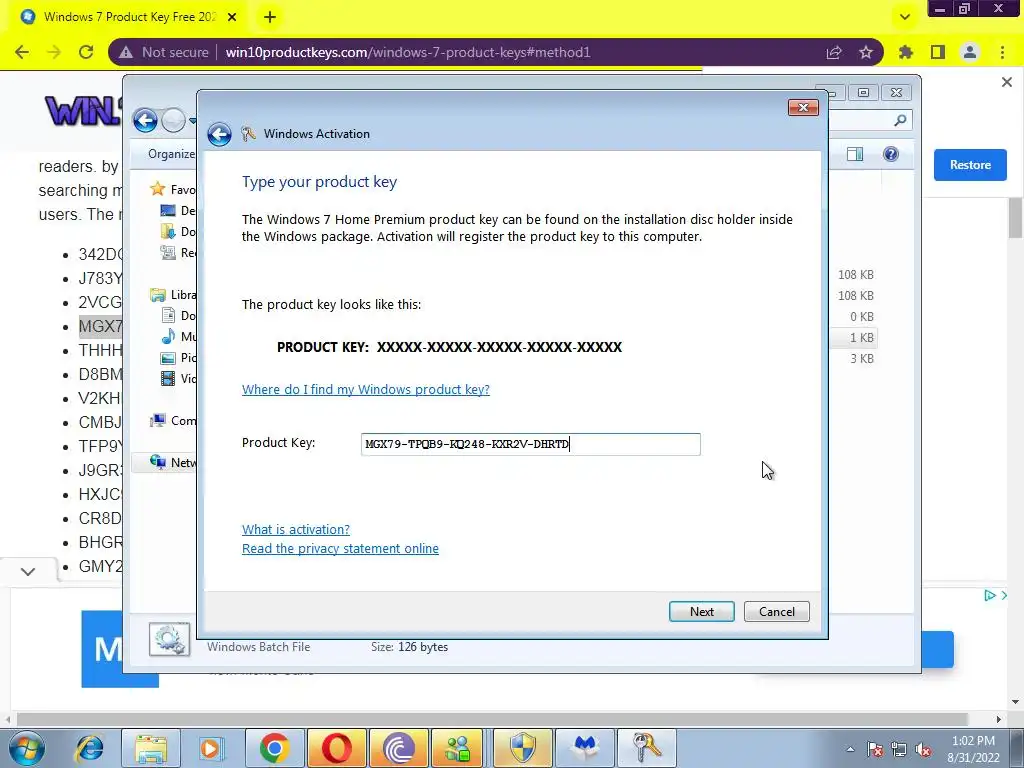Open browser extensions puzzle icon

click(x=906, y=52)
